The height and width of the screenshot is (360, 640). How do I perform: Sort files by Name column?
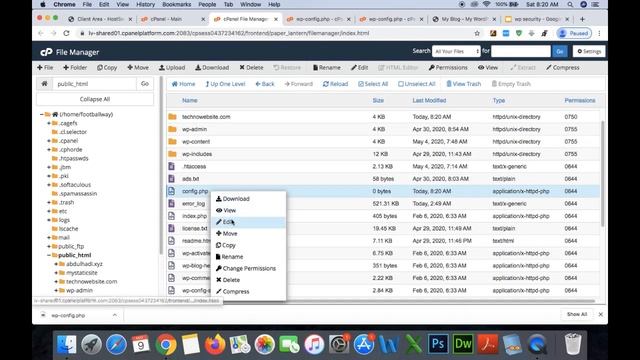189,100
